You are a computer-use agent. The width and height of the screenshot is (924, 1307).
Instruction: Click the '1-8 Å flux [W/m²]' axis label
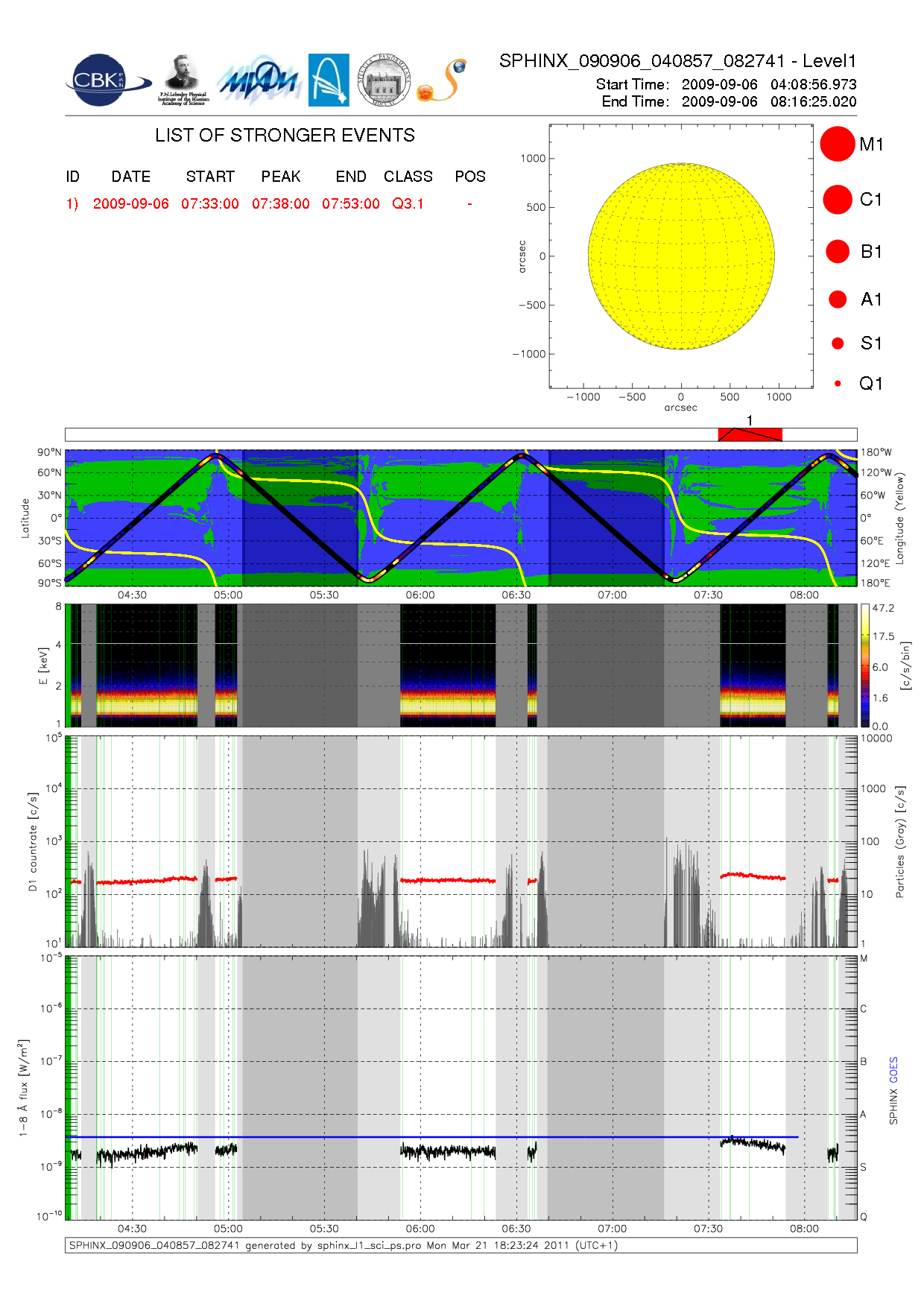(24, 1088)
